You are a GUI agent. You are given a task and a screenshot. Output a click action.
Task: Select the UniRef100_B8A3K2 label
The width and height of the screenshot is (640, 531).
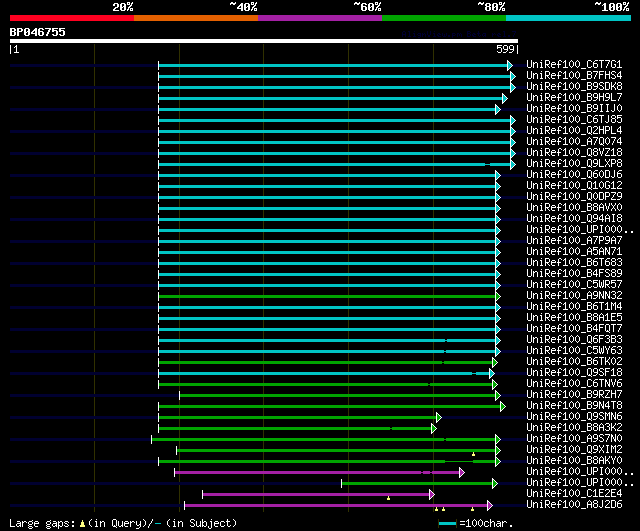coord(574,428)
